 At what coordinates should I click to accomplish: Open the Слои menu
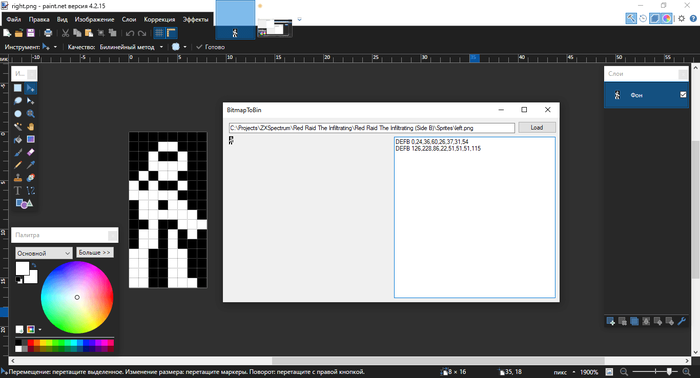point(129,19)
